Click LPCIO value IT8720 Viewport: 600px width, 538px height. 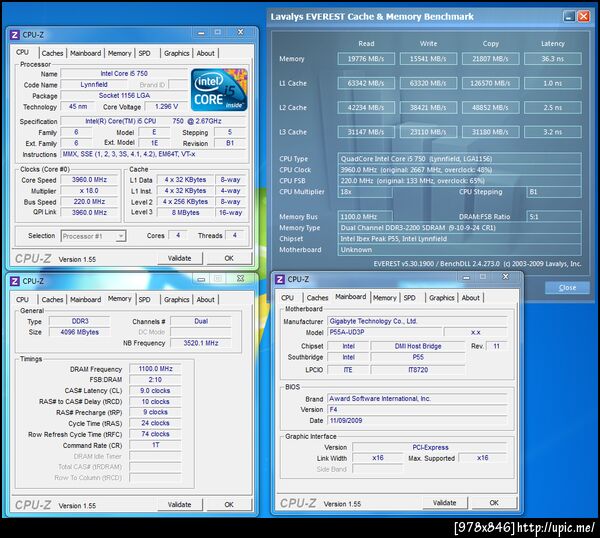[x=418, y=370]
